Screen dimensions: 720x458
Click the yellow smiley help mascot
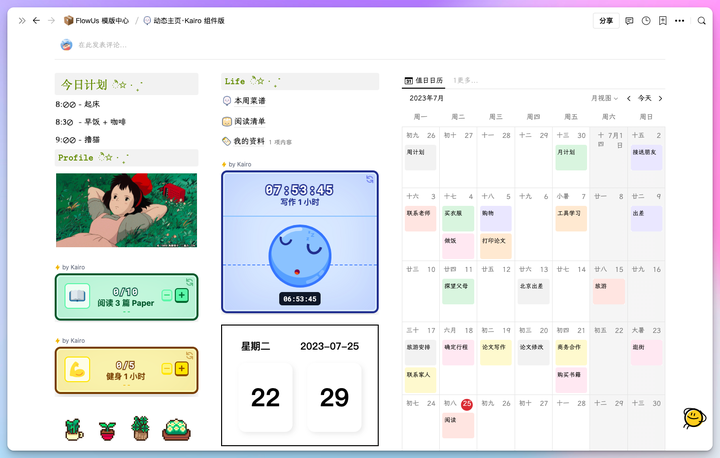pyautogui.click(x=692, y=417)
